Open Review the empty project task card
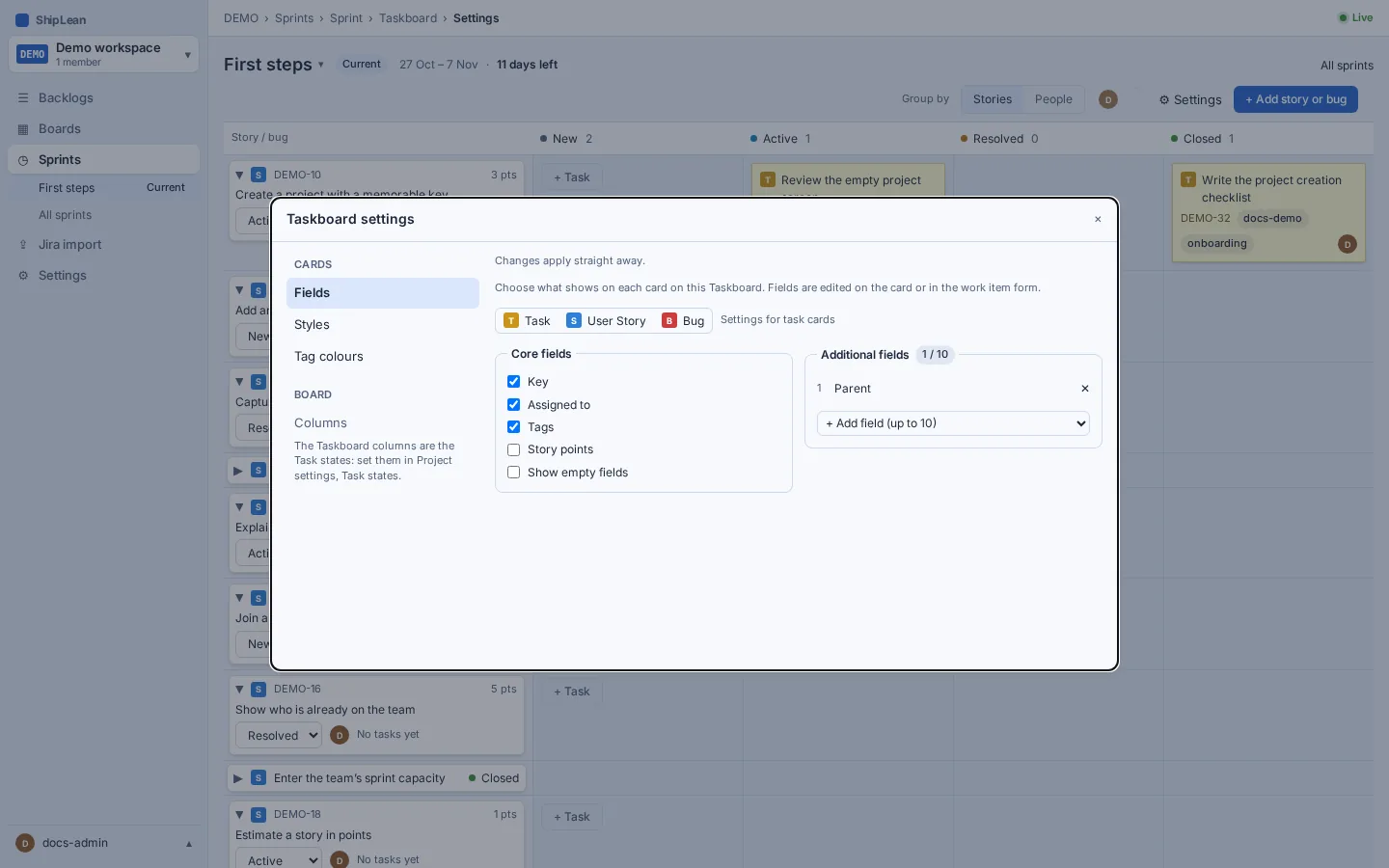The height and width of the screenshot is (868, 1389). point(848,180)
